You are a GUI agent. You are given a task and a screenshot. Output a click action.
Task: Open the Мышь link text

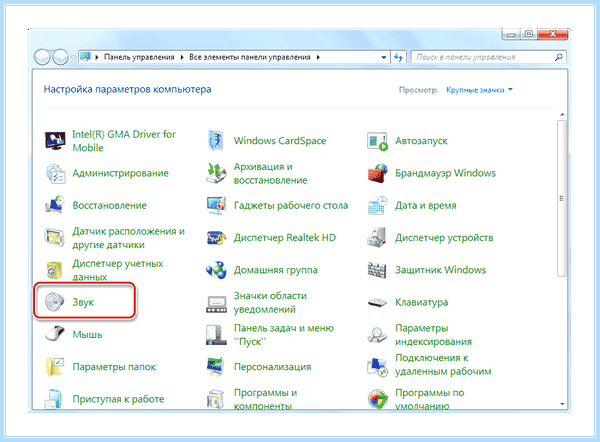pyautogui.click(x=87, y=334)
